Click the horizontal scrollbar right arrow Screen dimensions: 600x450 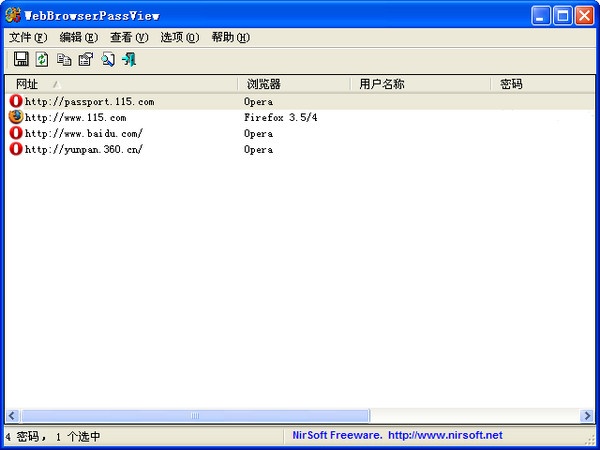tap(587, 415)
